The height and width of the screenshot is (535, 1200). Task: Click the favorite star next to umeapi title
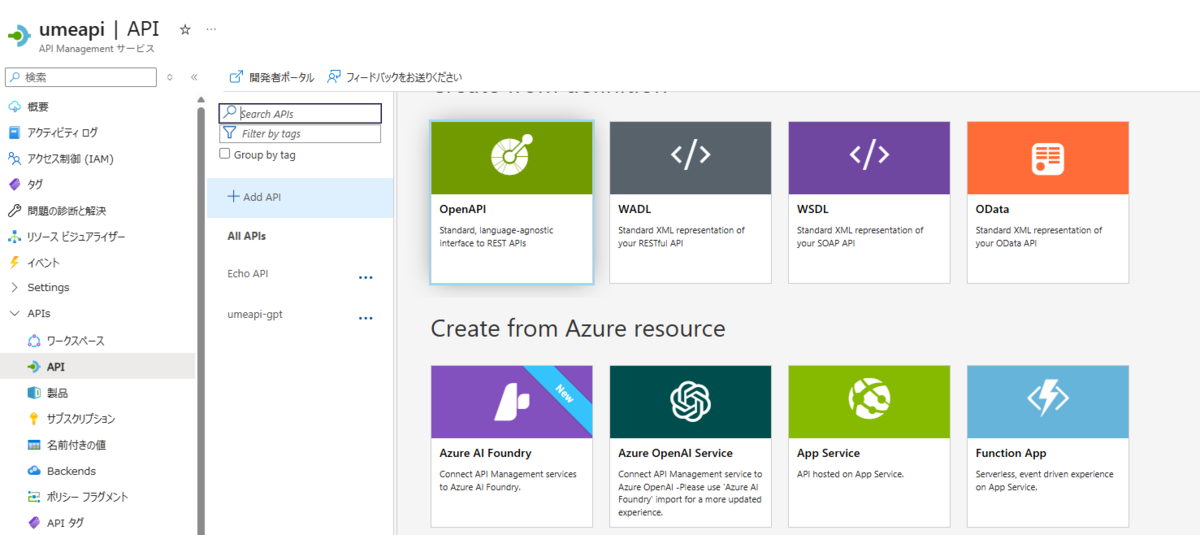185,30
